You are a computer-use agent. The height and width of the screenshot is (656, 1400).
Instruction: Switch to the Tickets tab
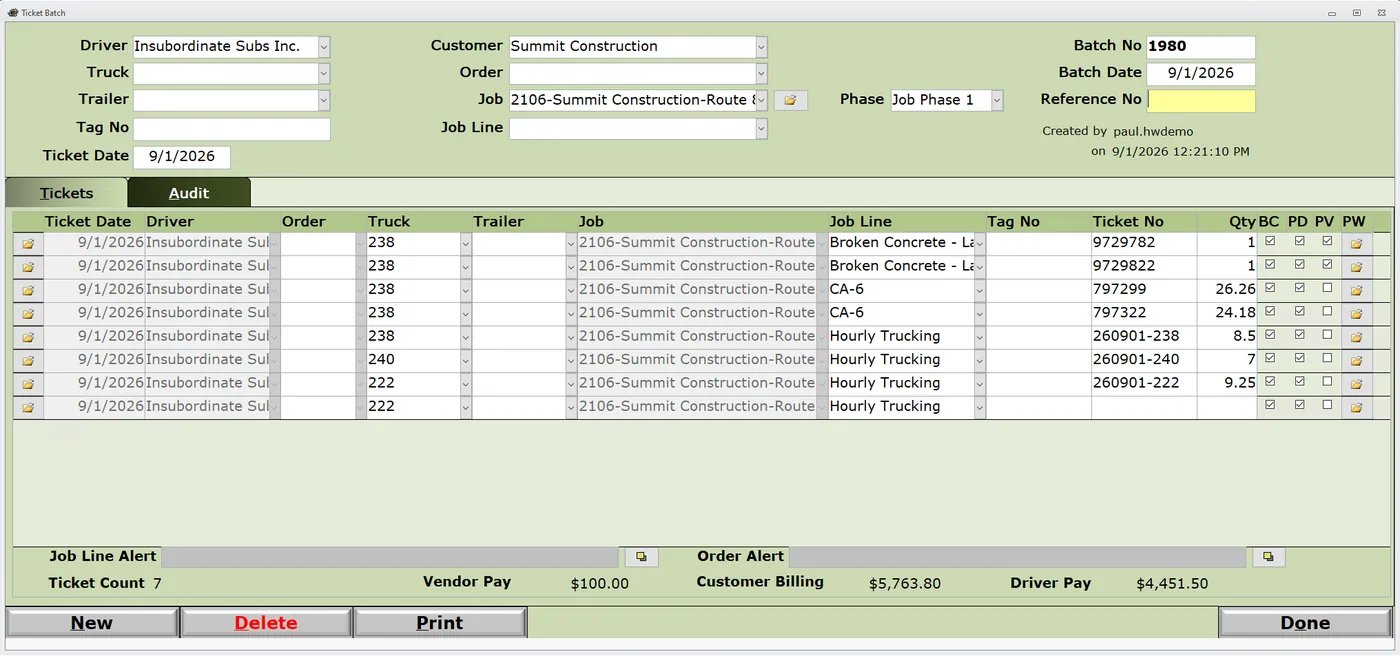66,194
